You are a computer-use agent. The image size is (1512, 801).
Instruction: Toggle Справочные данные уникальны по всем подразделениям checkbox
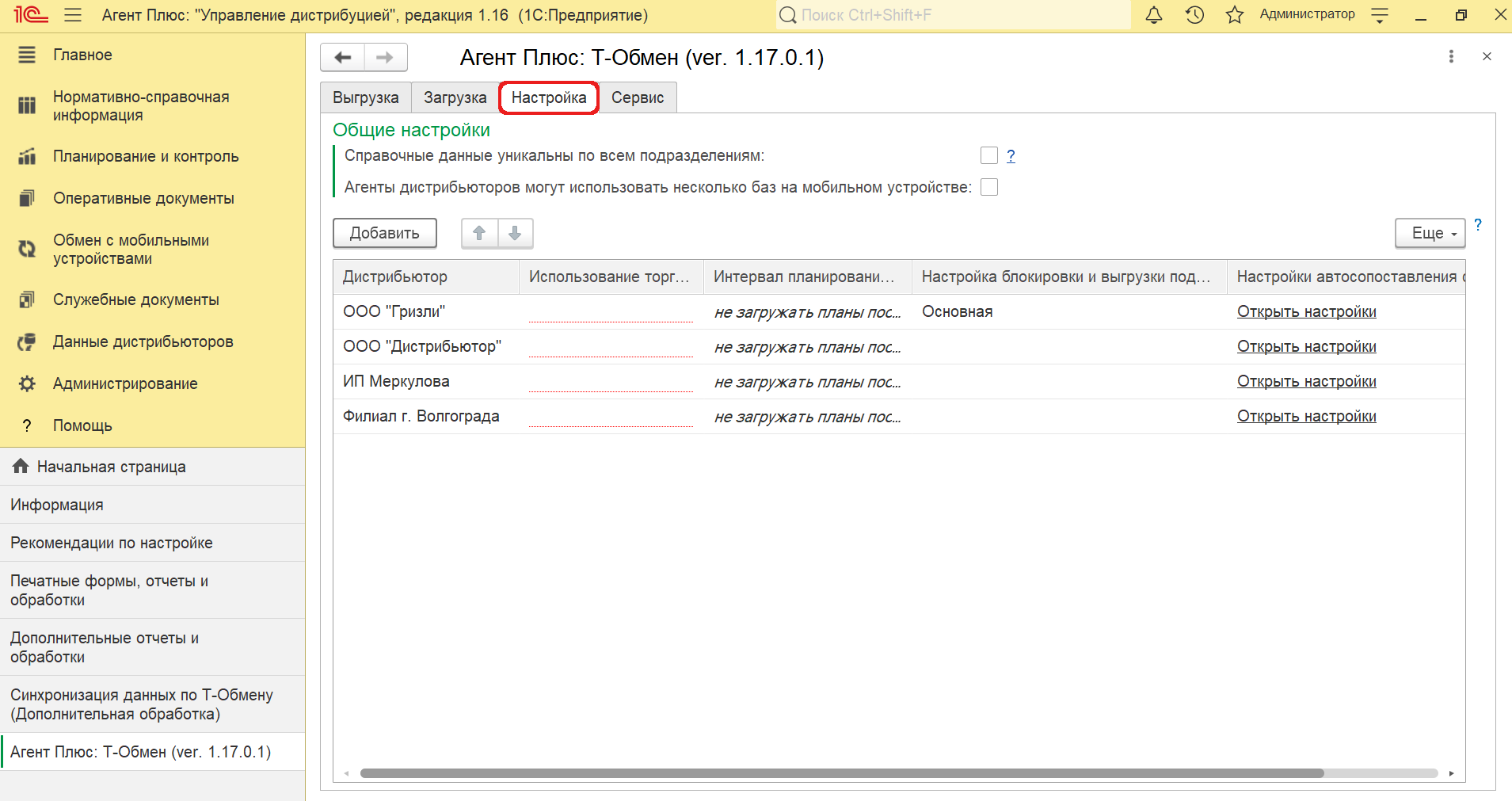click(x=989, y=155)
